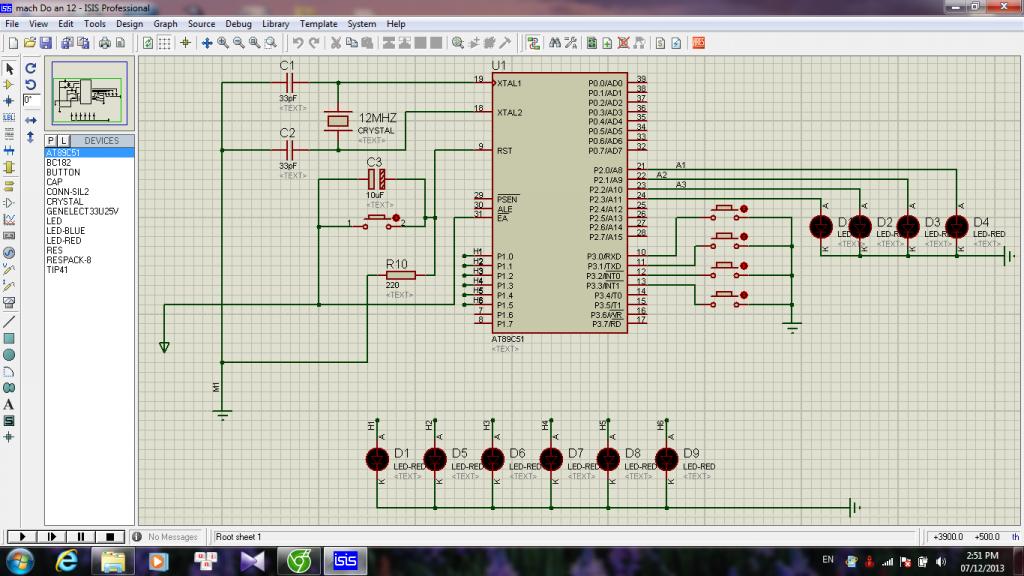The height and width of the screenshot is (576, 1024).
Task: Open the Template menu
Action: pos(319,23)
